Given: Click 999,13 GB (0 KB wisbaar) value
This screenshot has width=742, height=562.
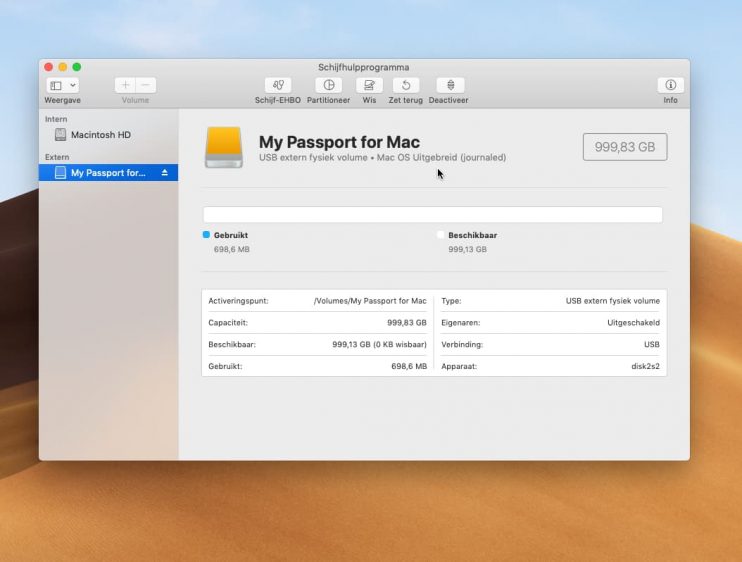Looking at the screenshot, I should point(380,344).
